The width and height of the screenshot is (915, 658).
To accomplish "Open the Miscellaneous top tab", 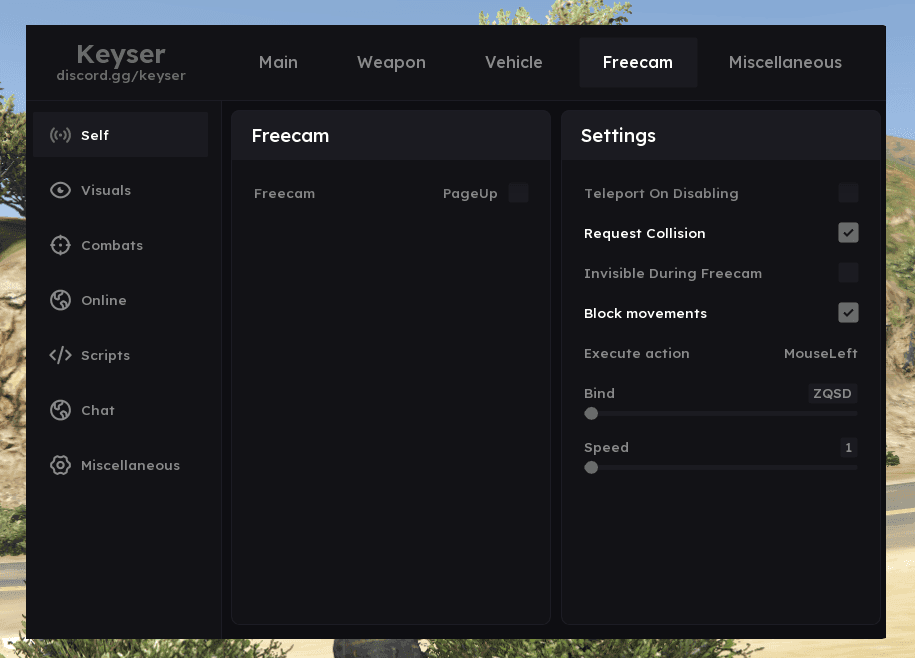I will tap(785, 62).
